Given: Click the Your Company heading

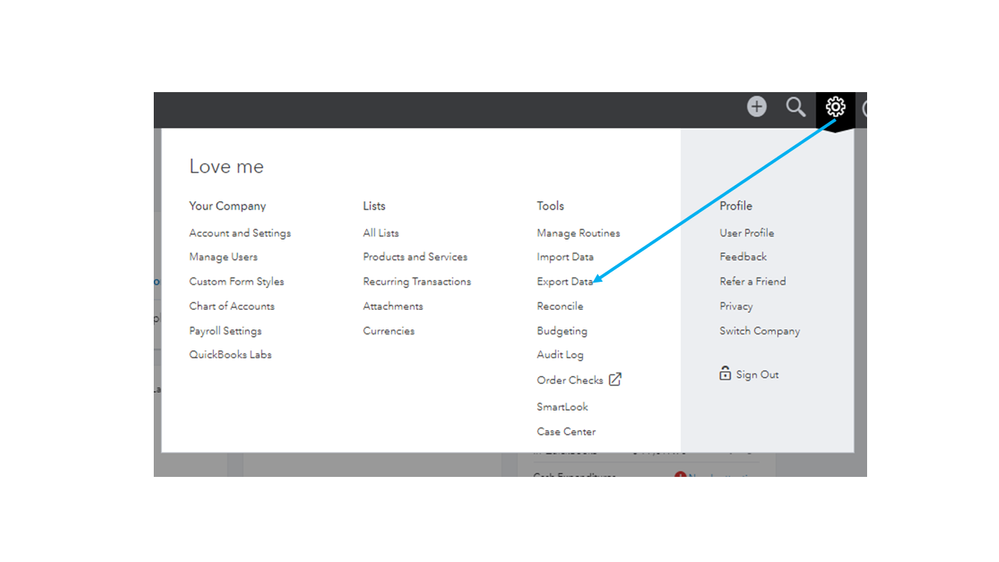Looking at the screenshot, I should coord(227,206).
